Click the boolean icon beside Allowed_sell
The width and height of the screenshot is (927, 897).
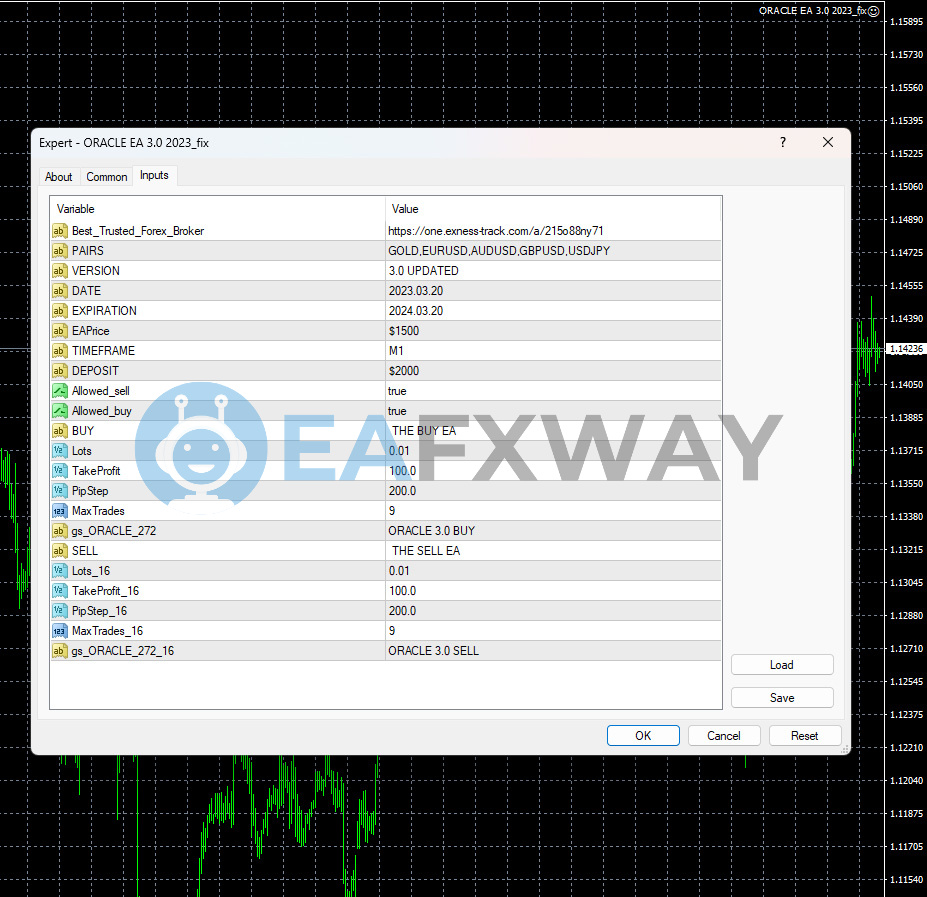tap(60, 391)
